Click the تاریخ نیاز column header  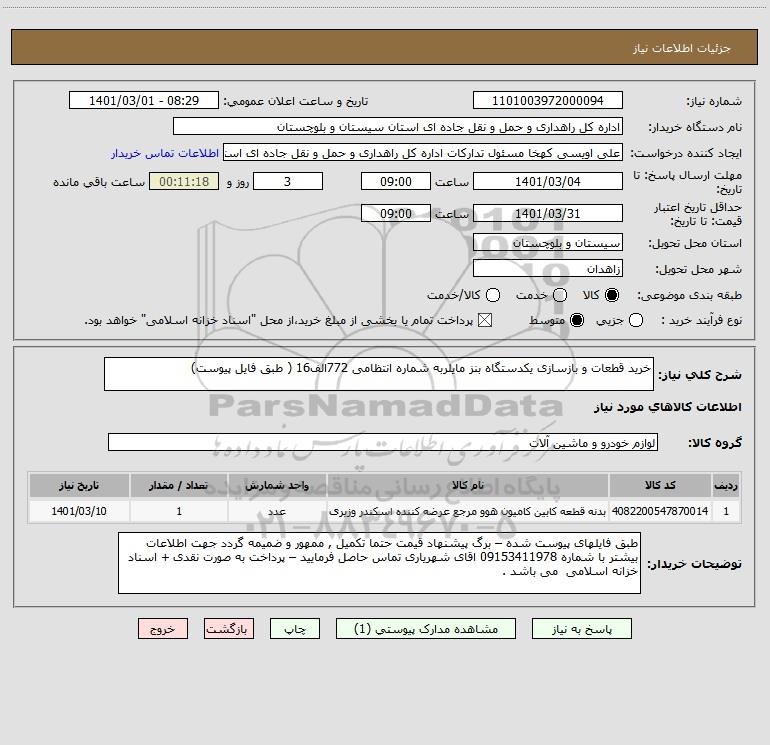coord(79,485)
